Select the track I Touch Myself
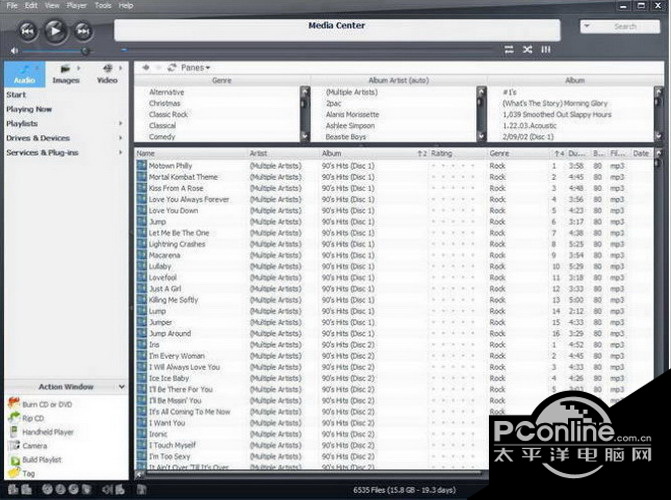Screen dimensions: 671x500 click(x=172, y=445)
